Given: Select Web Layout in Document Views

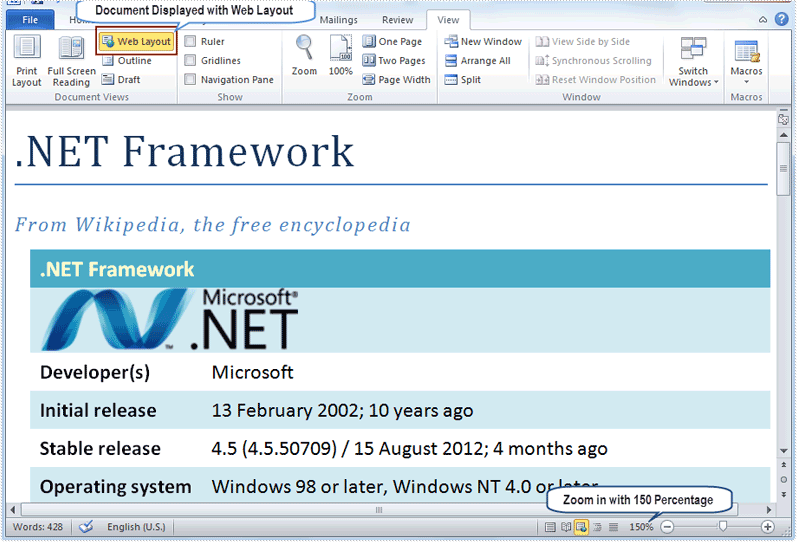Looking at the screenshot, I should click(x=136, y=41).
